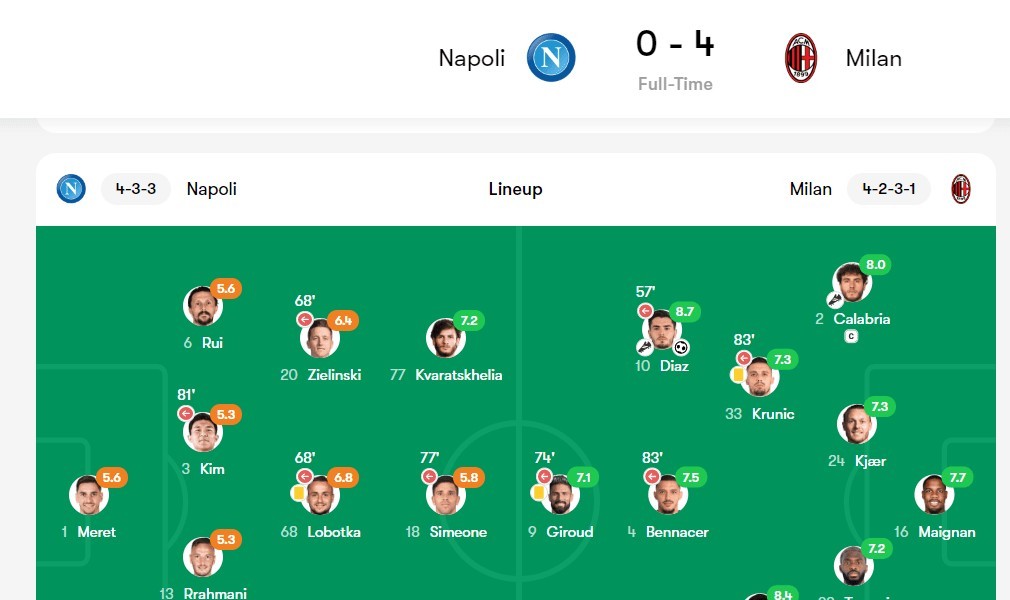Click the captain badge under Calabria
The image size is (1010, 600).
852,337
